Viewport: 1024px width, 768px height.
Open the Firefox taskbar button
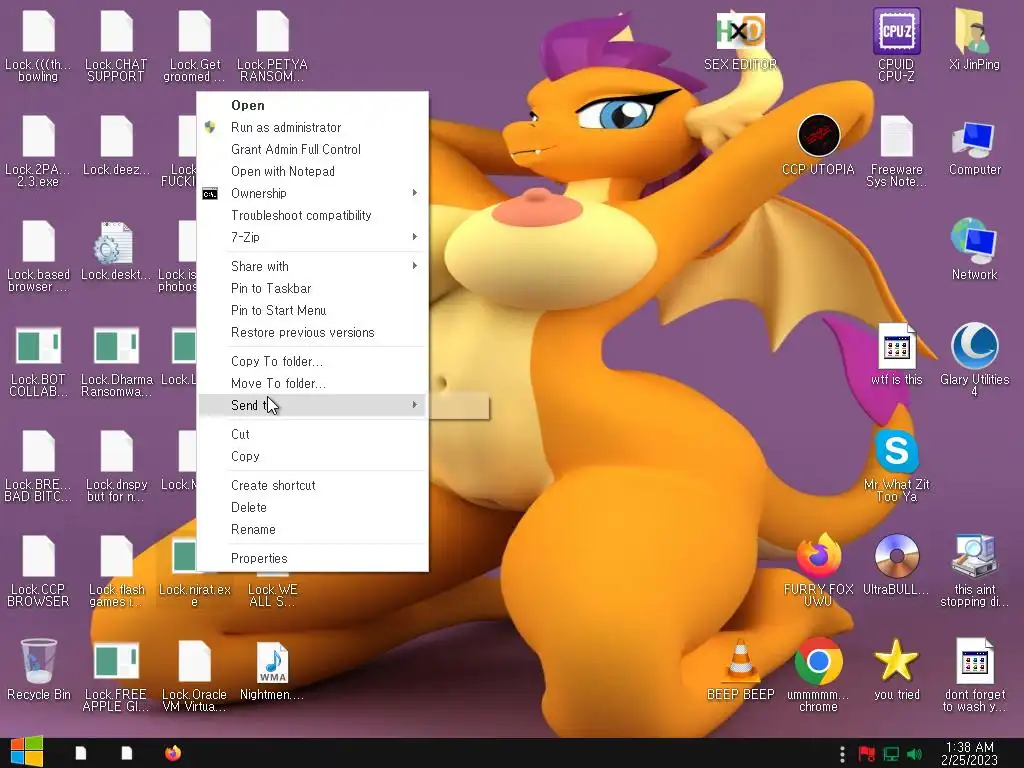coord(172,753)
